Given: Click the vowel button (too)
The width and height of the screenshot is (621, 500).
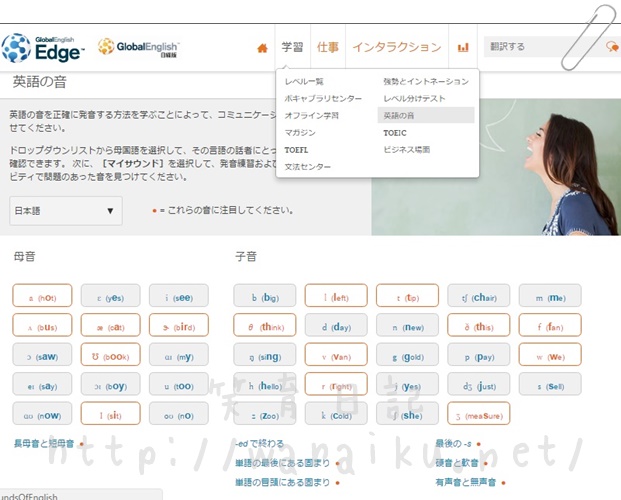Looking at the screenshot, I should tap(179, 384).
